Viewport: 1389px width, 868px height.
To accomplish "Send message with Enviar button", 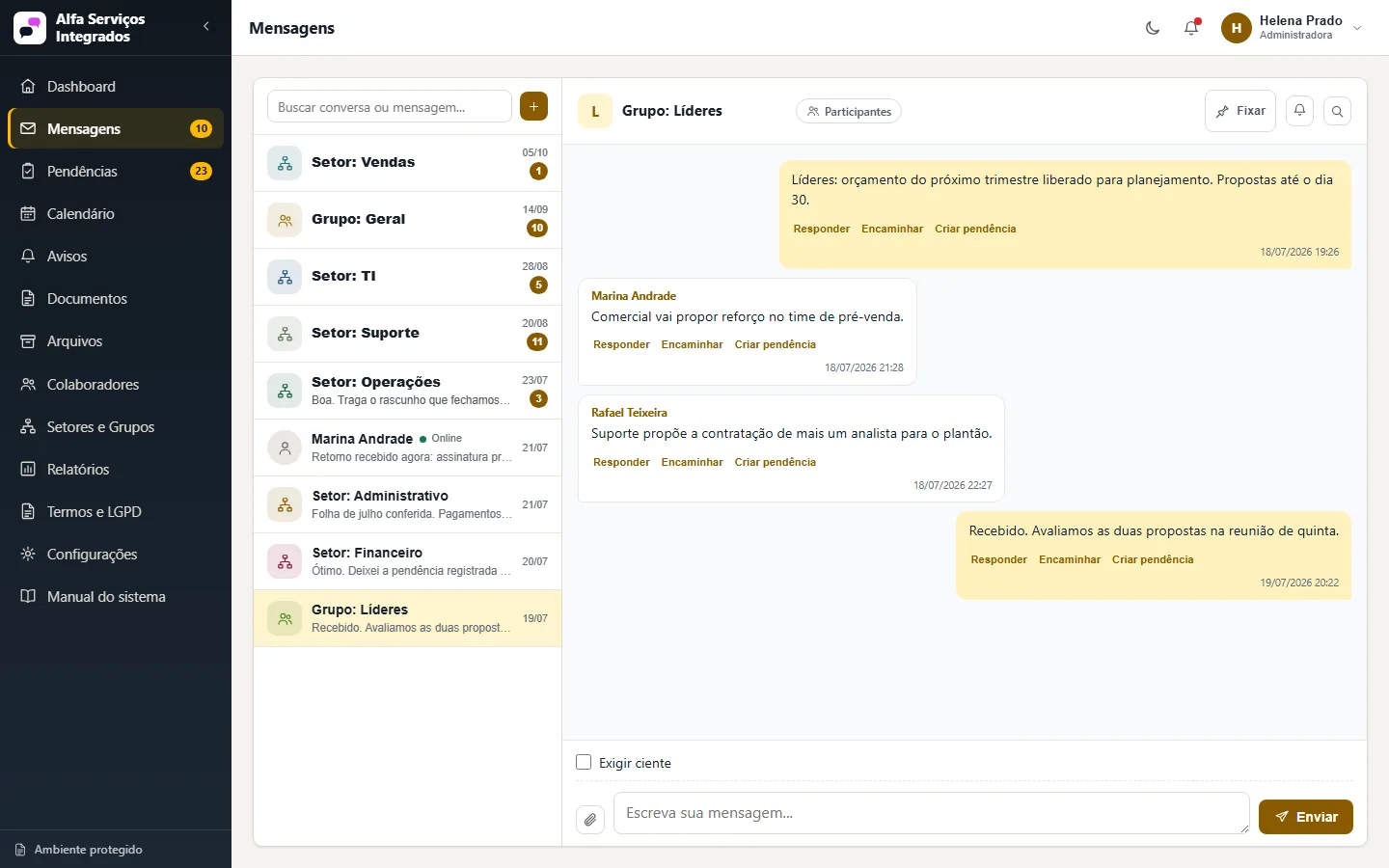I will click(x=1306, y=817).
